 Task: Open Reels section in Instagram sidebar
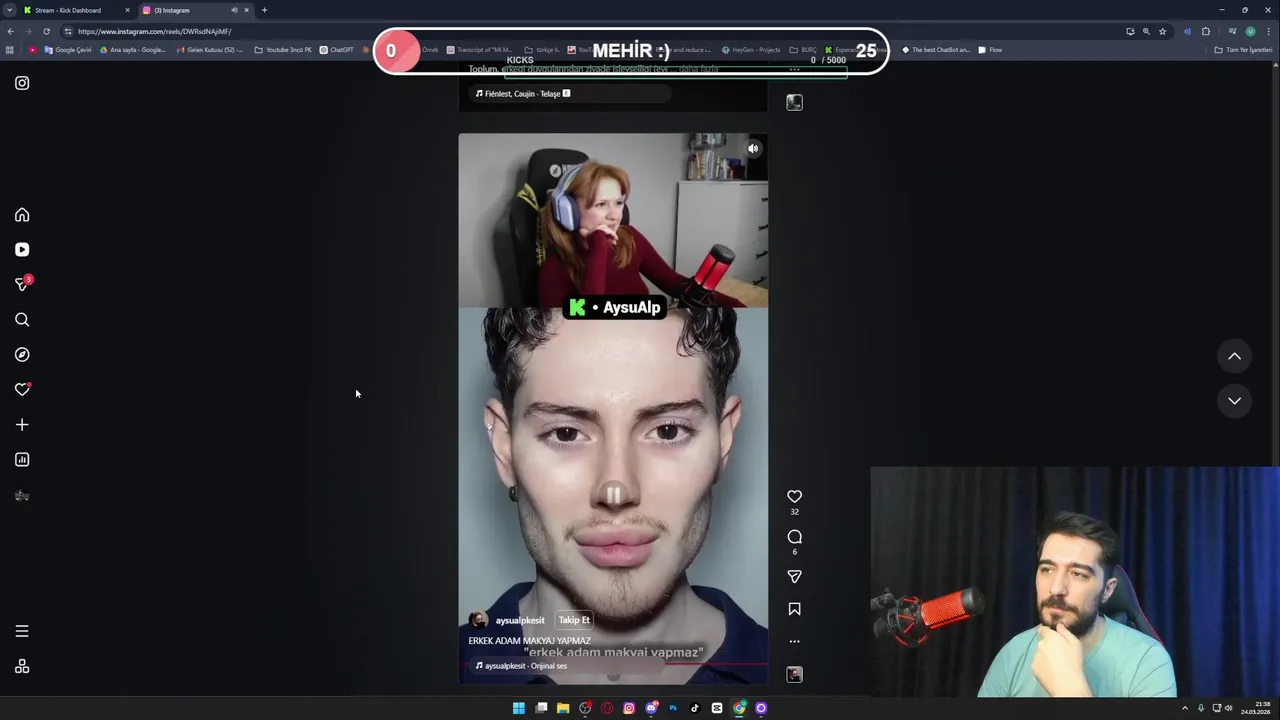pos(22,250)
